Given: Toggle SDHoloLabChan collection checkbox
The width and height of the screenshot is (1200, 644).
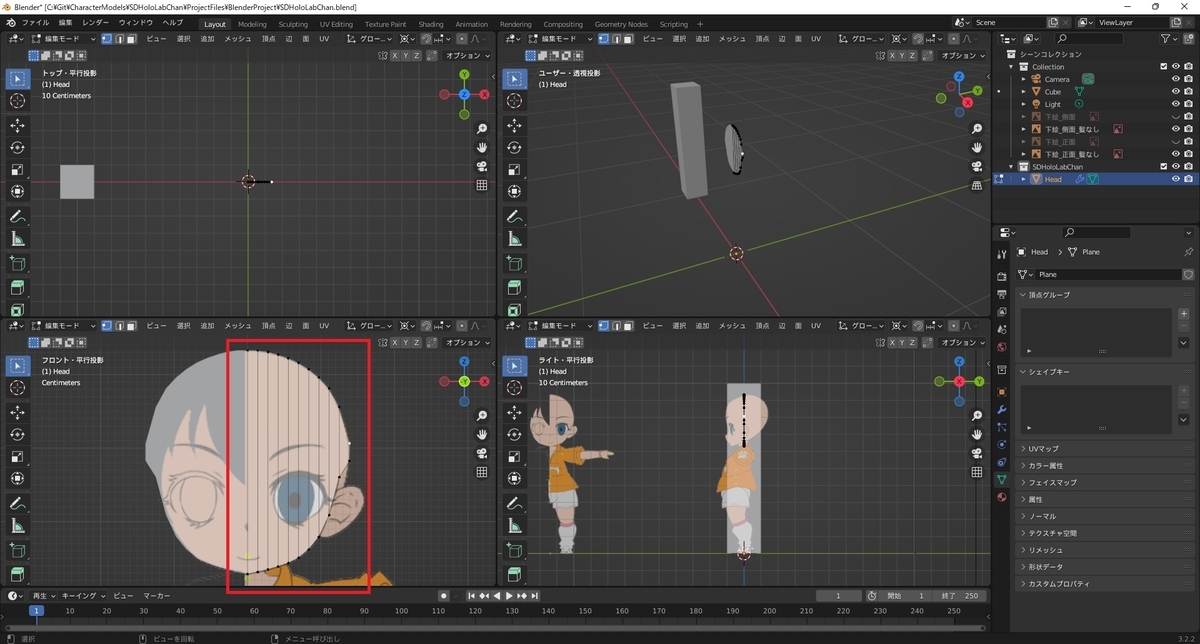Looking at the screenshot, I should (x=1163, y=166).
